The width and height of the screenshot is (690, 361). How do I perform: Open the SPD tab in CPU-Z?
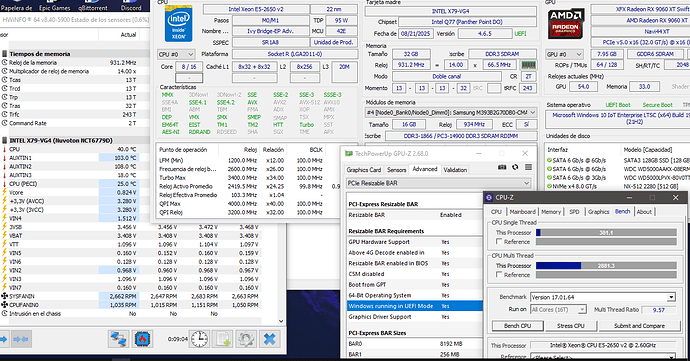coord(574,212)
